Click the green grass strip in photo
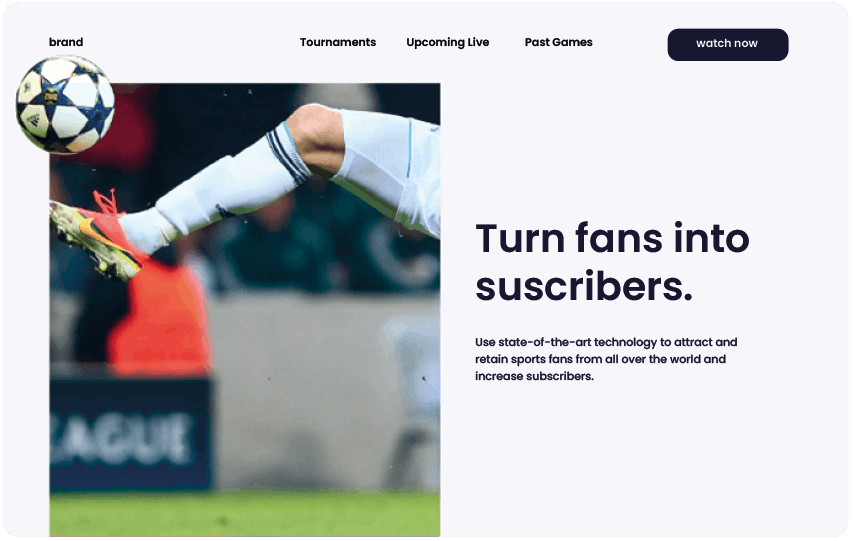 245,514
